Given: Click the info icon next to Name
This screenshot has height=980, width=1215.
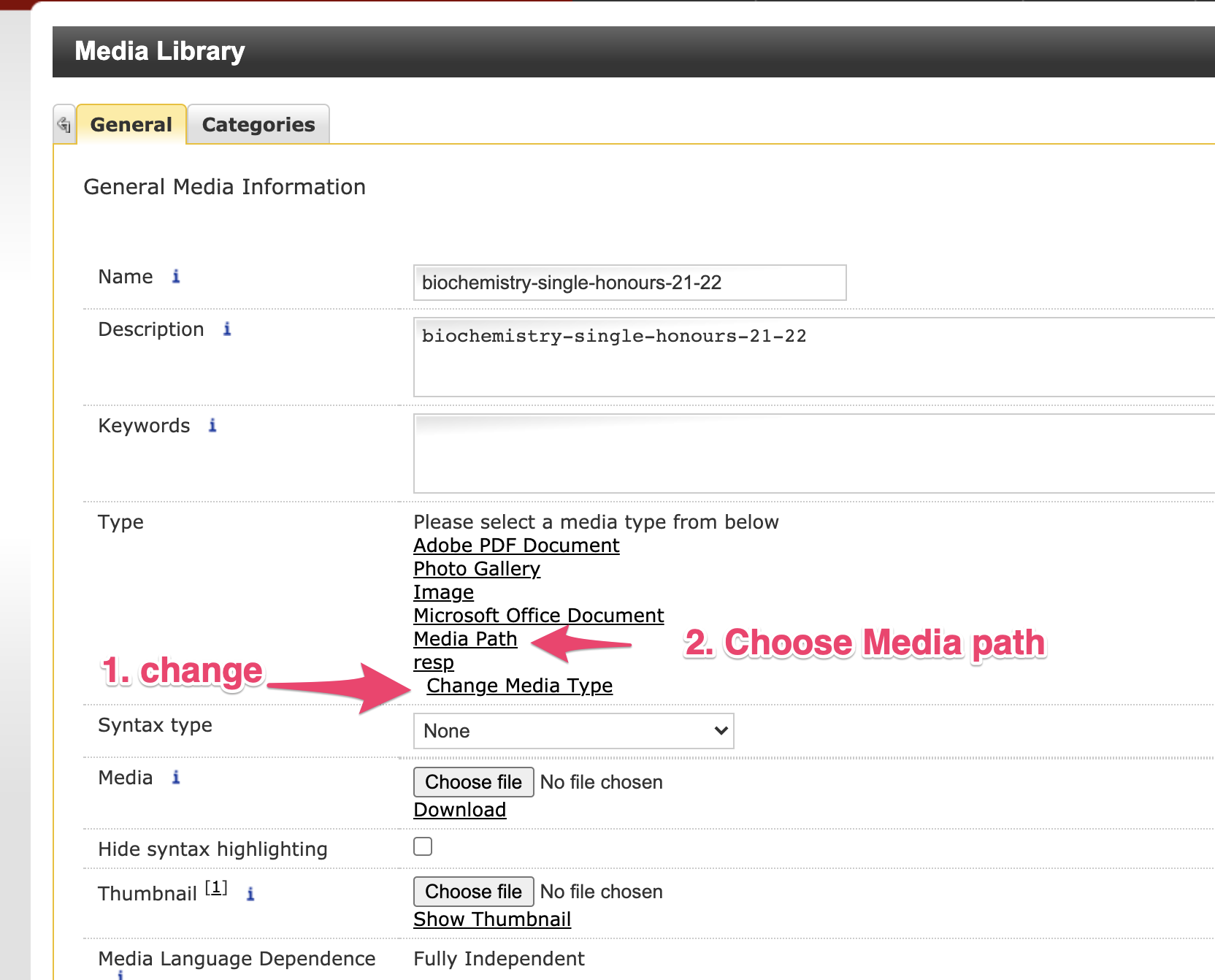Looking at the screenshot, I should (x=176, y=277).
